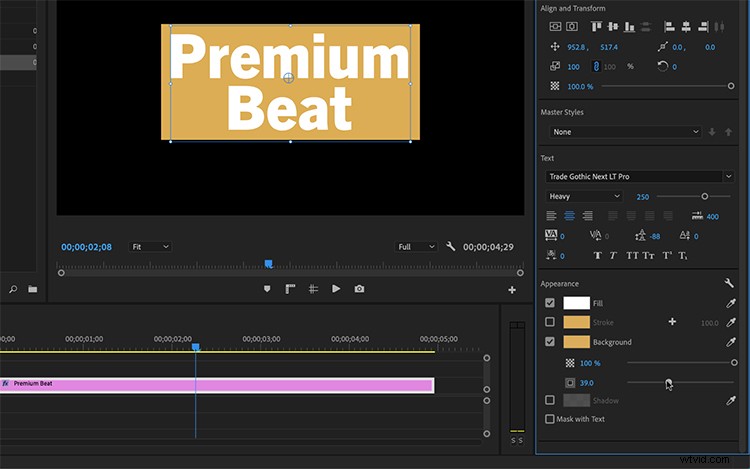Click the rotation icon
This screenshot has height=469, width=750.
(662, 66)
